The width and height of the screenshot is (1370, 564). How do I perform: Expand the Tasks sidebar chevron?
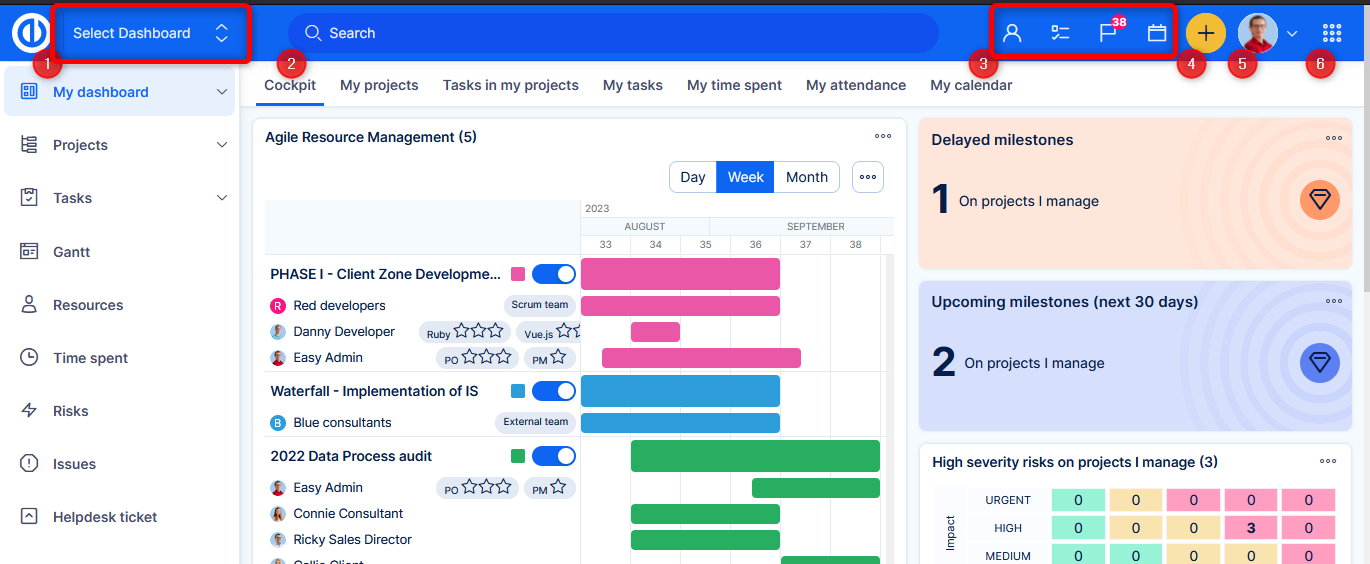pyautogui.click(x=222, y=198)
